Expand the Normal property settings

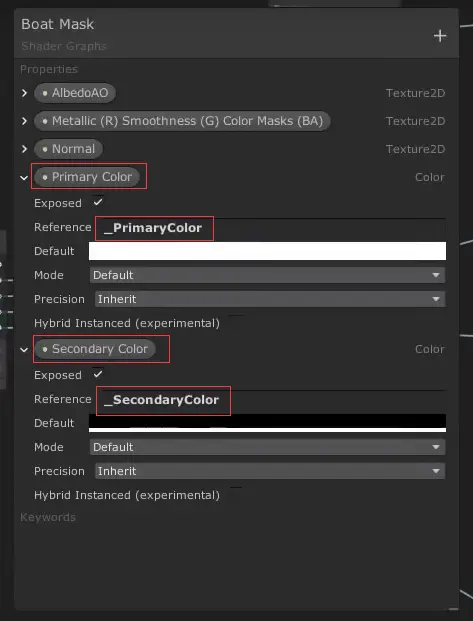tap(25, 149)
